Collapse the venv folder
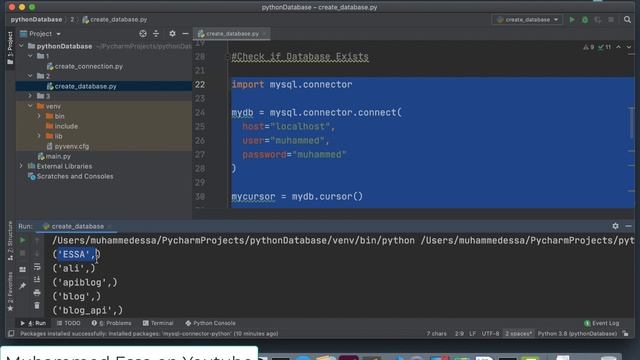 (x=30, y=106)
